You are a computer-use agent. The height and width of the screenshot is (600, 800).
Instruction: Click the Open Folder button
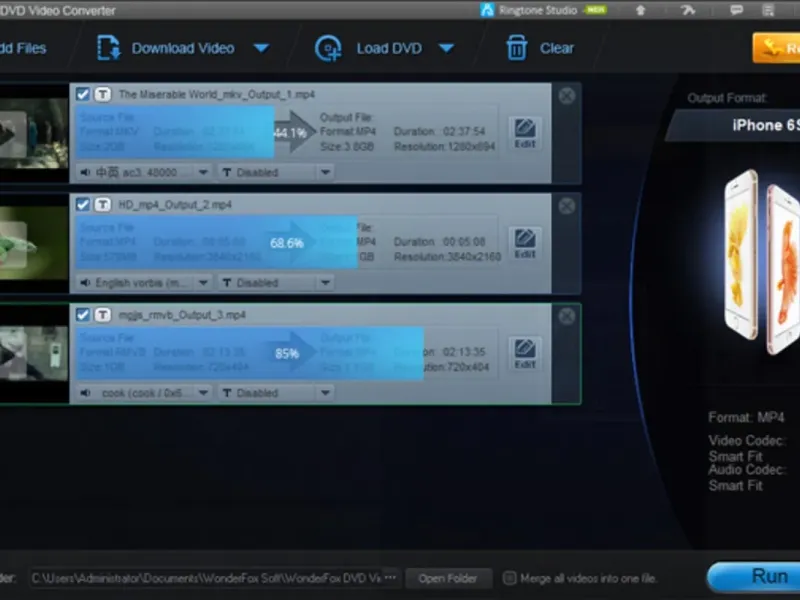pyautogui.click(x=448, y=578)
